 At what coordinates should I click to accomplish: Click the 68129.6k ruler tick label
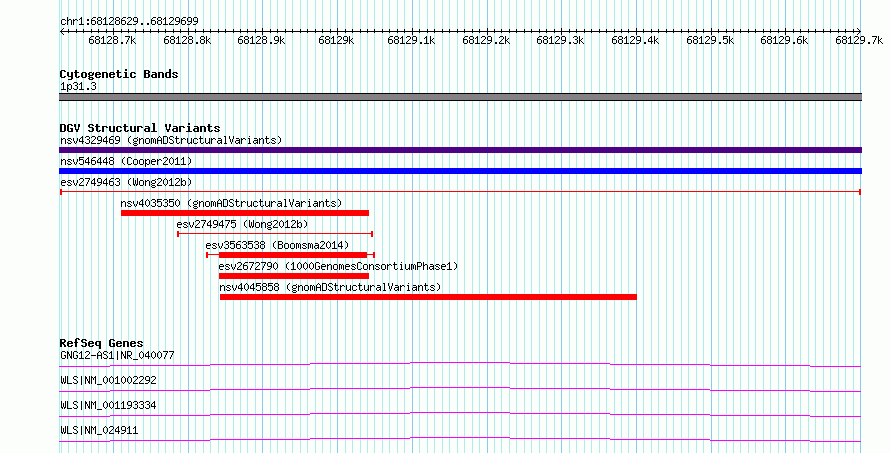click(x=784, y=41)
